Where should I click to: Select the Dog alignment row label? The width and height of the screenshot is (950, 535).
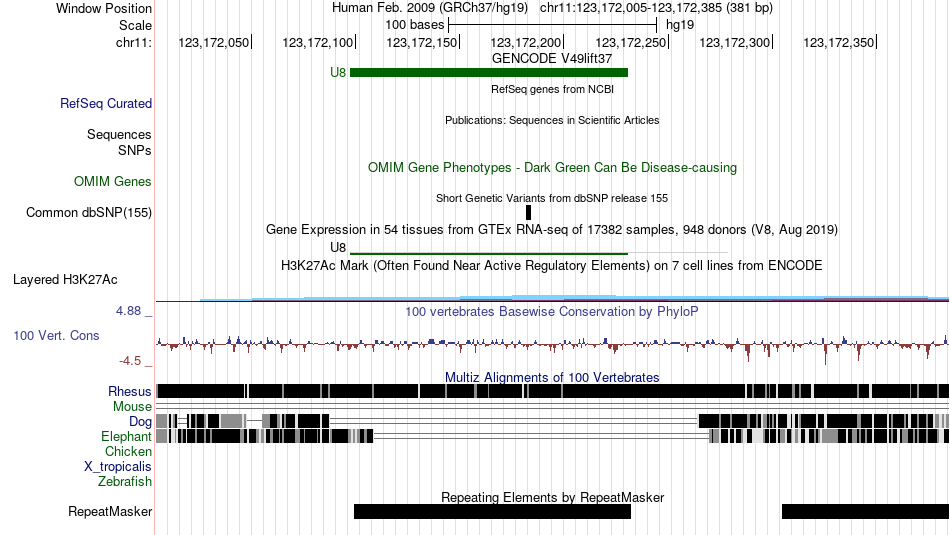[x=140, y=422]
